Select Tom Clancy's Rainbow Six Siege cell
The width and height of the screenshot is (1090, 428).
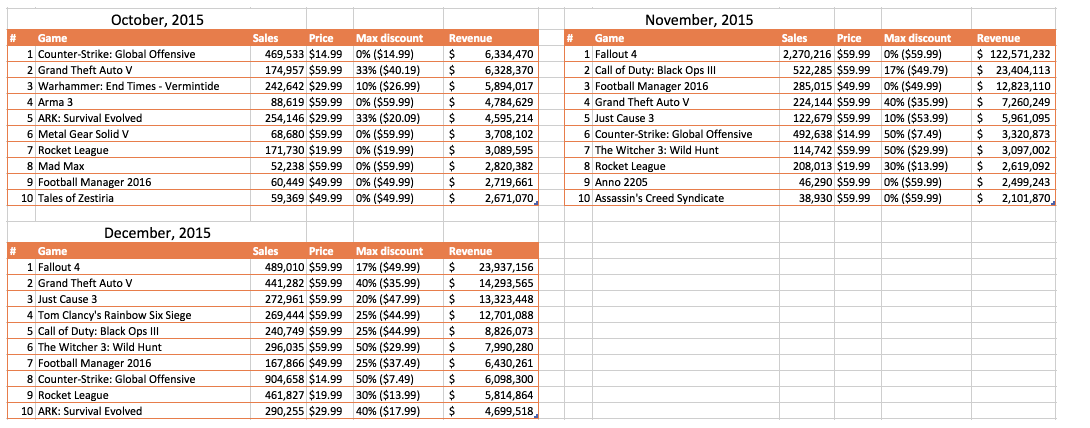(x=143, y=315)
